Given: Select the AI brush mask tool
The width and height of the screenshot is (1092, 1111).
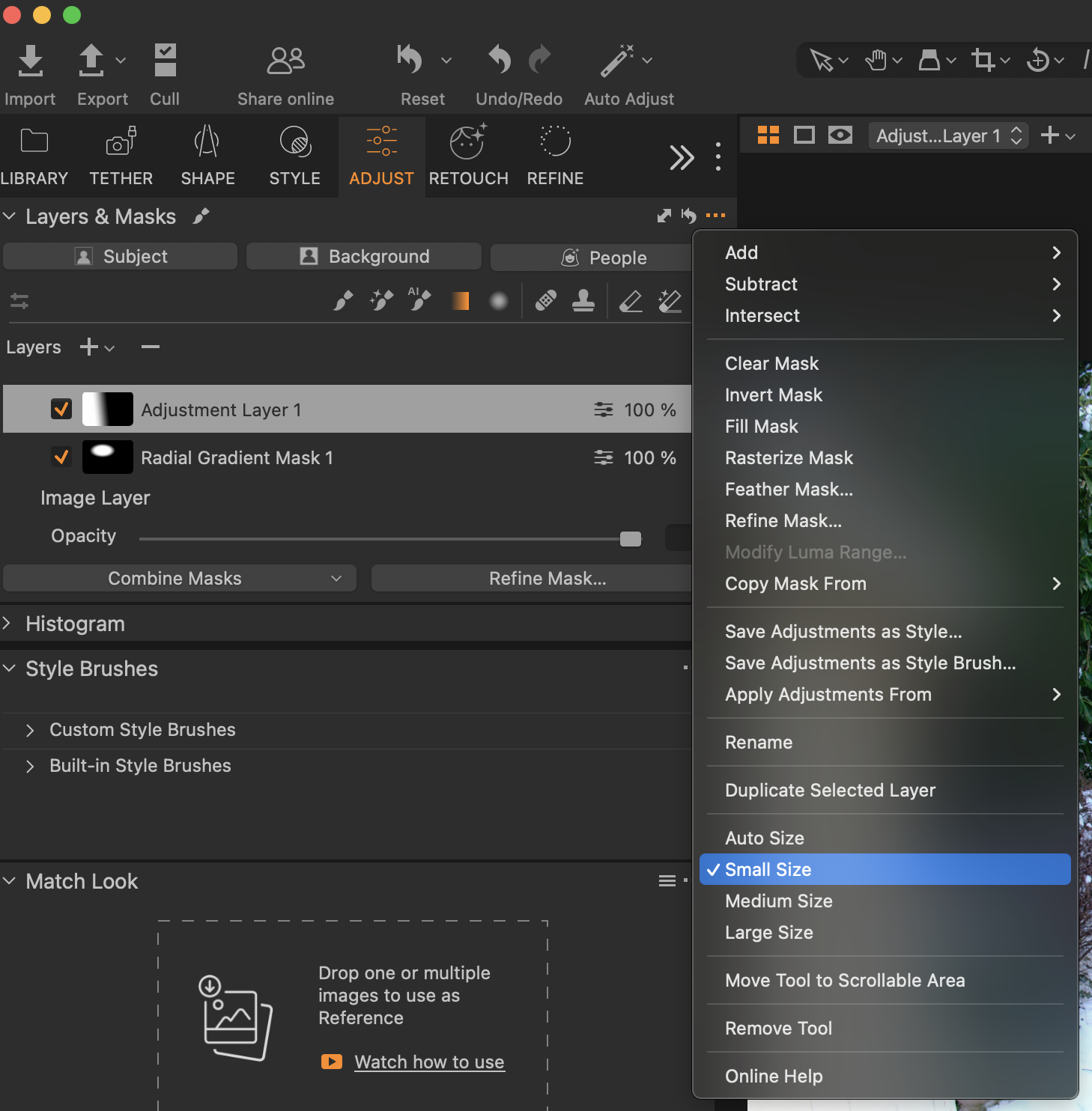Looking at the screenshot, I should (x=419, y=299).
